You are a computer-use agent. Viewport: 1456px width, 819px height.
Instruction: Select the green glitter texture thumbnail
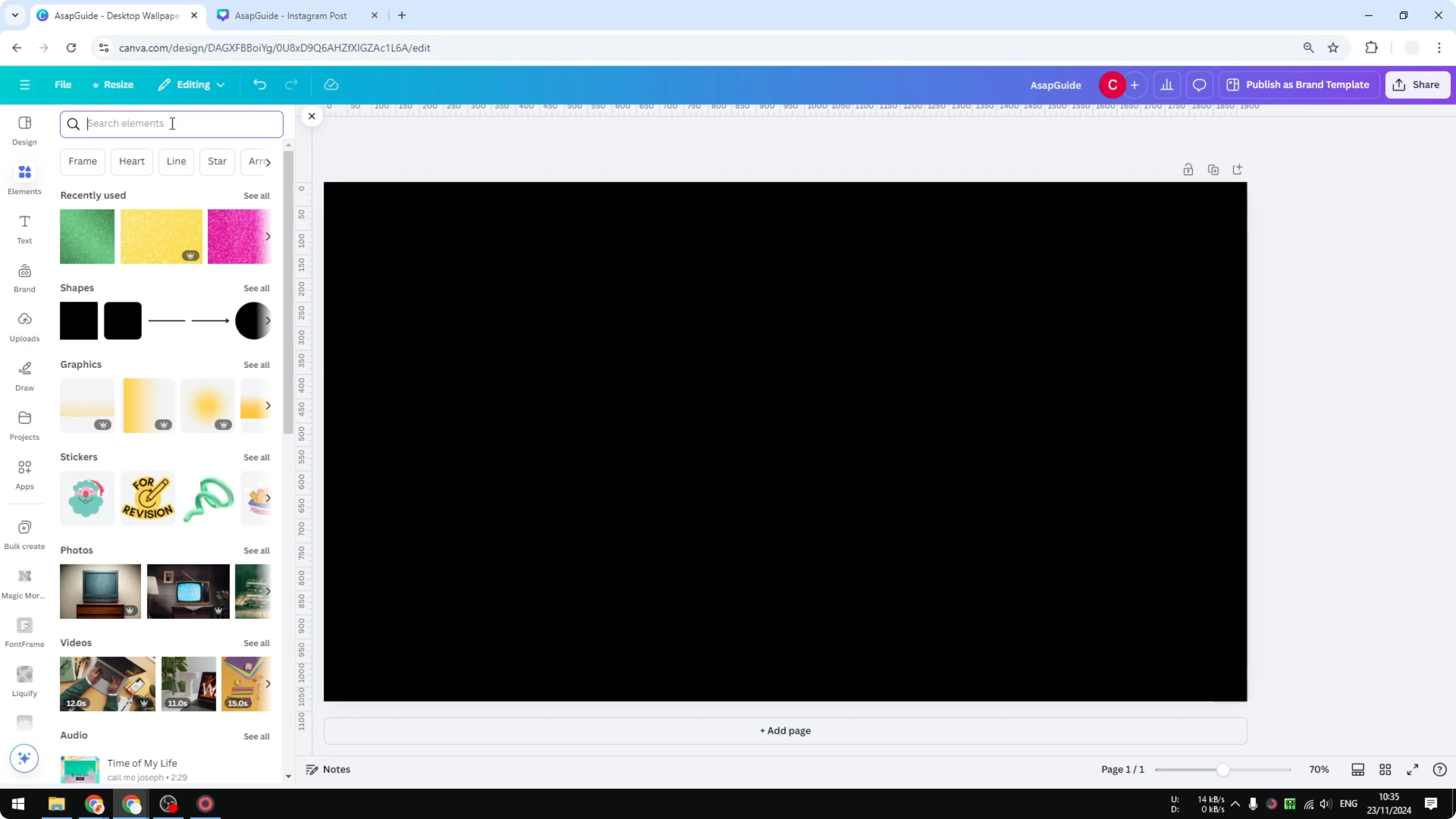[x=87, y=236]
